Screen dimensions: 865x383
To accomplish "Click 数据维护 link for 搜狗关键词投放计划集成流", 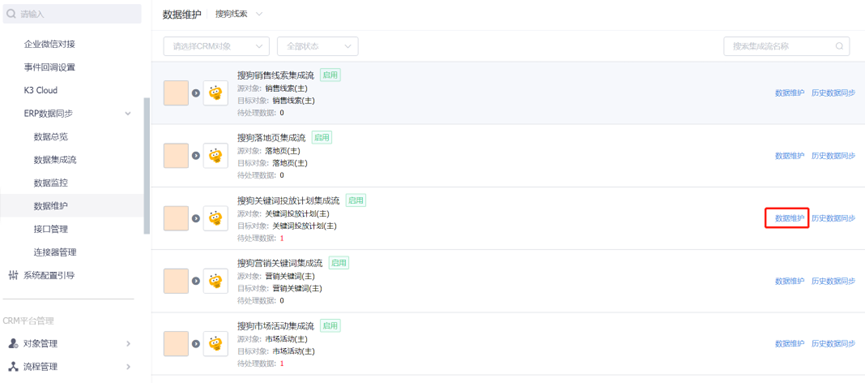I will [x=789, y=219].
